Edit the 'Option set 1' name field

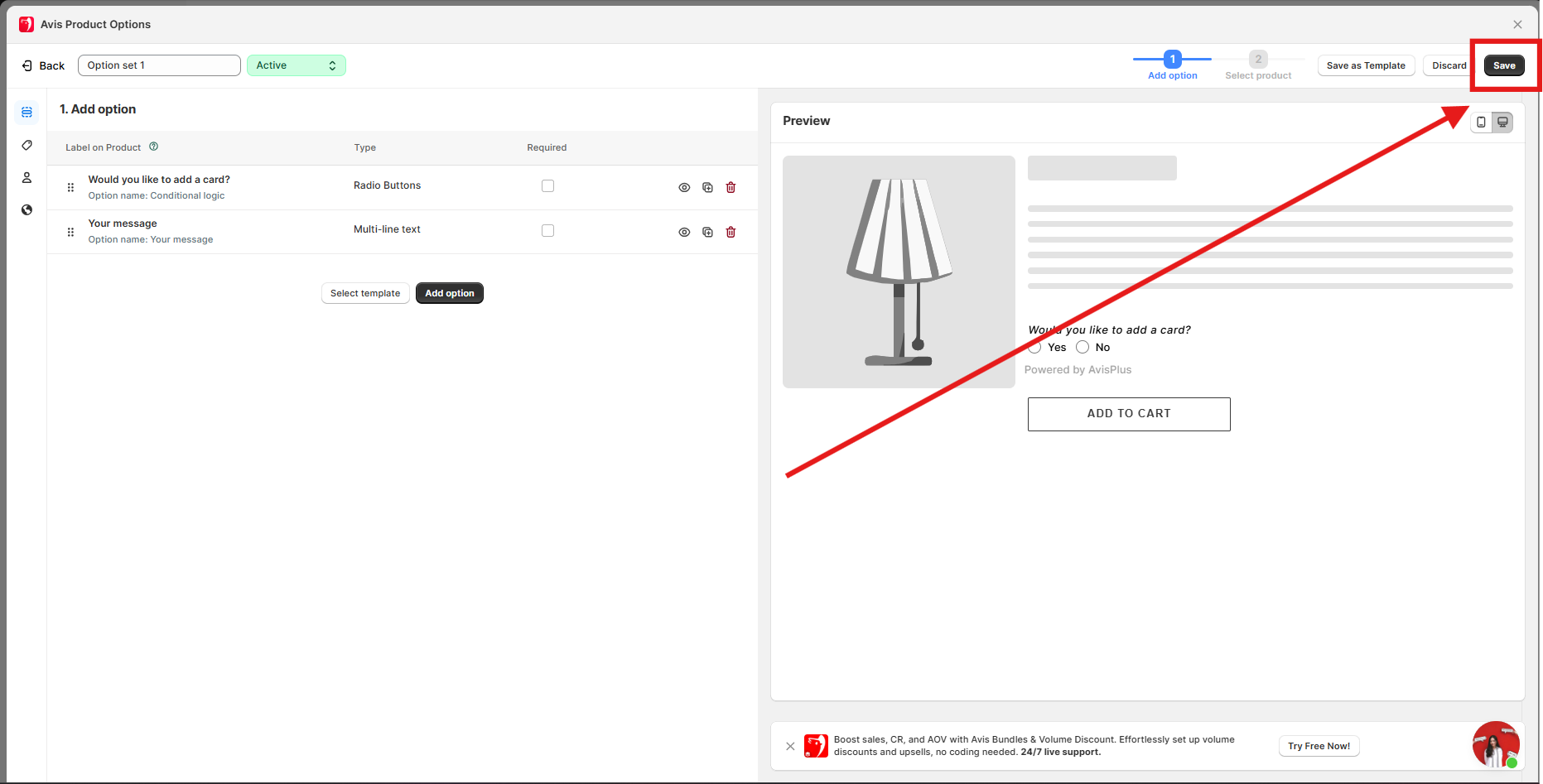pos(159,65)
